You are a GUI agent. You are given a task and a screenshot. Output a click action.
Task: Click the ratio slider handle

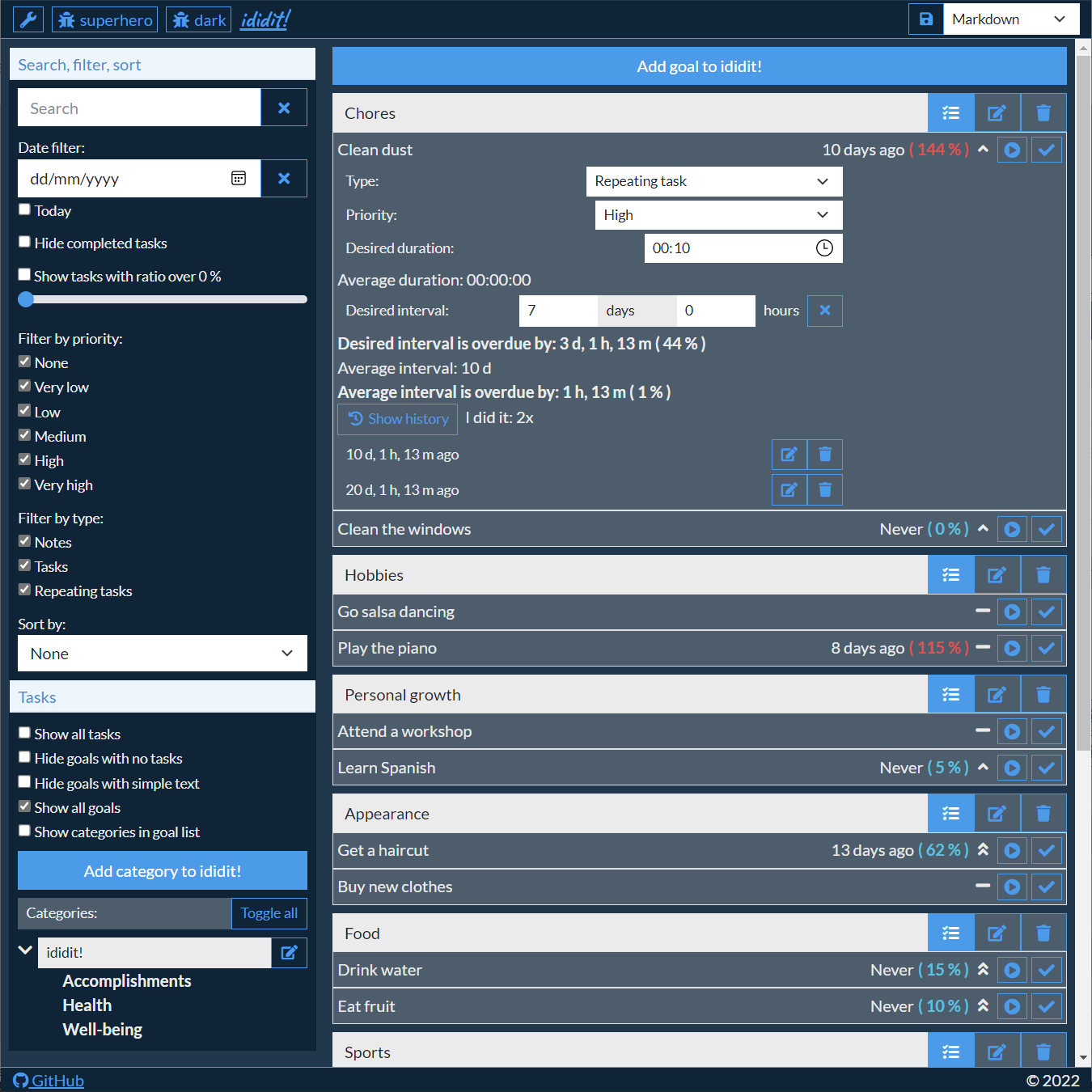click(x=26, y=299)
